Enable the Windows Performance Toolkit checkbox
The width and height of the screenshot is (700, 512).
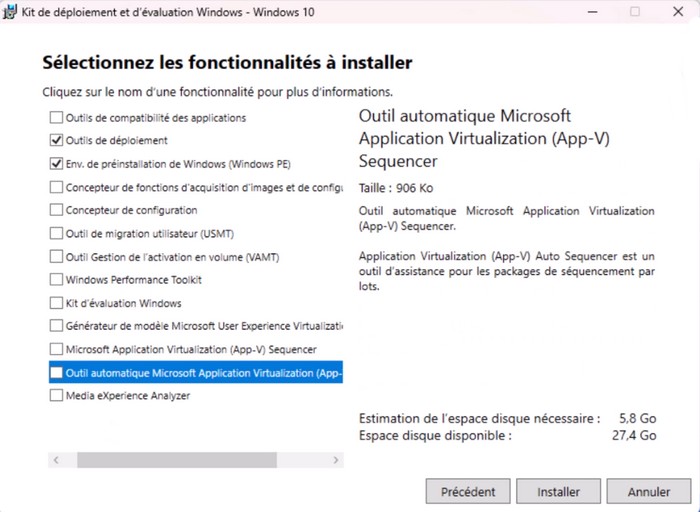pyautogui.click(x=56, y=280)
